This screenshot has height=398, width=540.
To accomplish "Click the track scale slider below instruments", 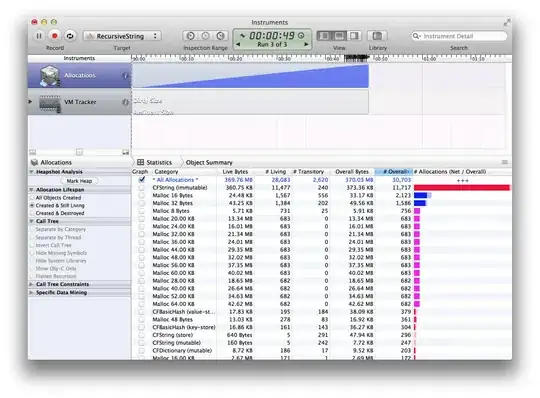I will 80,152.
